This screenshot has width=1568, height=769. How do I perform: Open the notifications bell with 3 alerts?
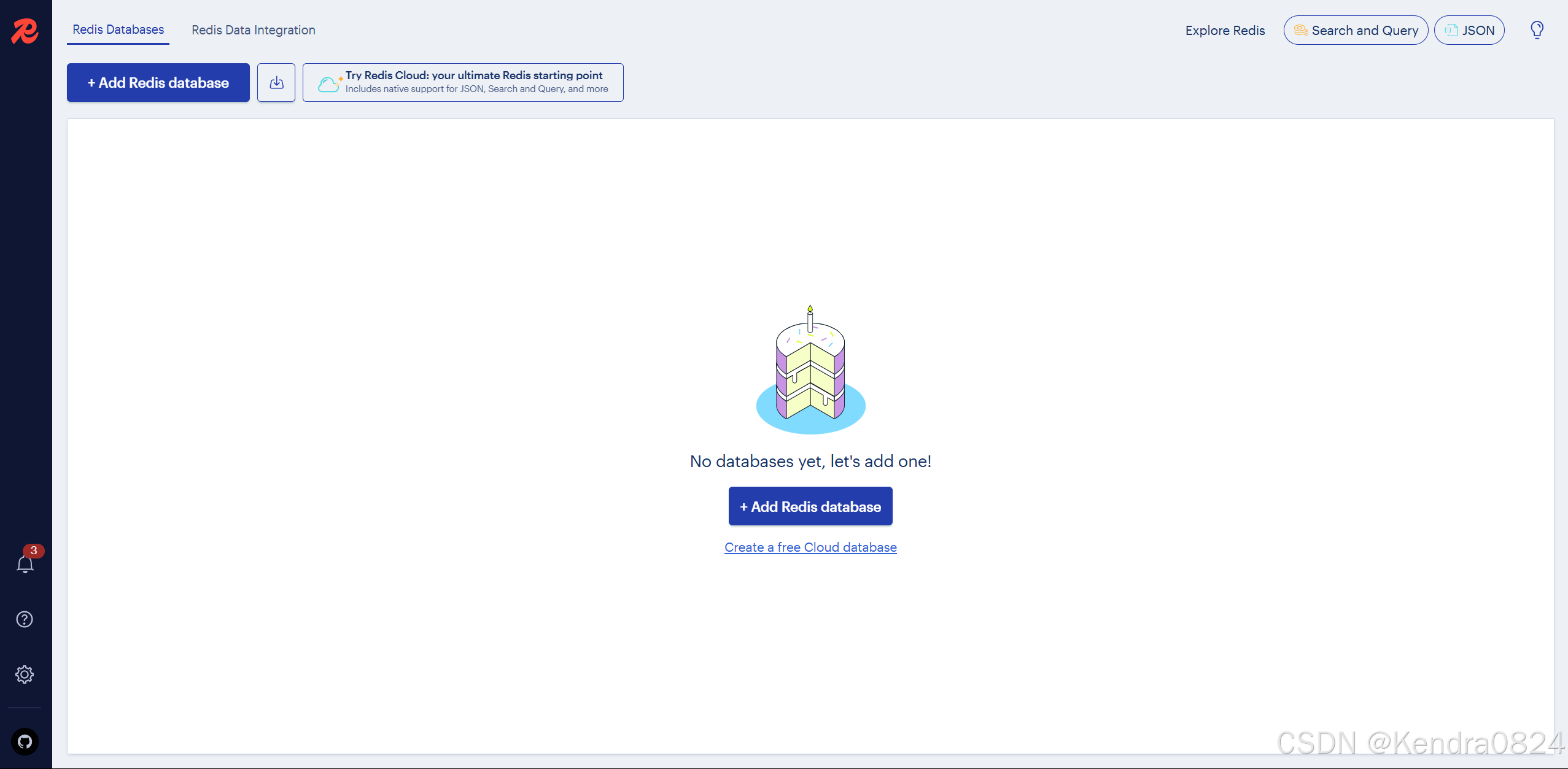[25, 563]
